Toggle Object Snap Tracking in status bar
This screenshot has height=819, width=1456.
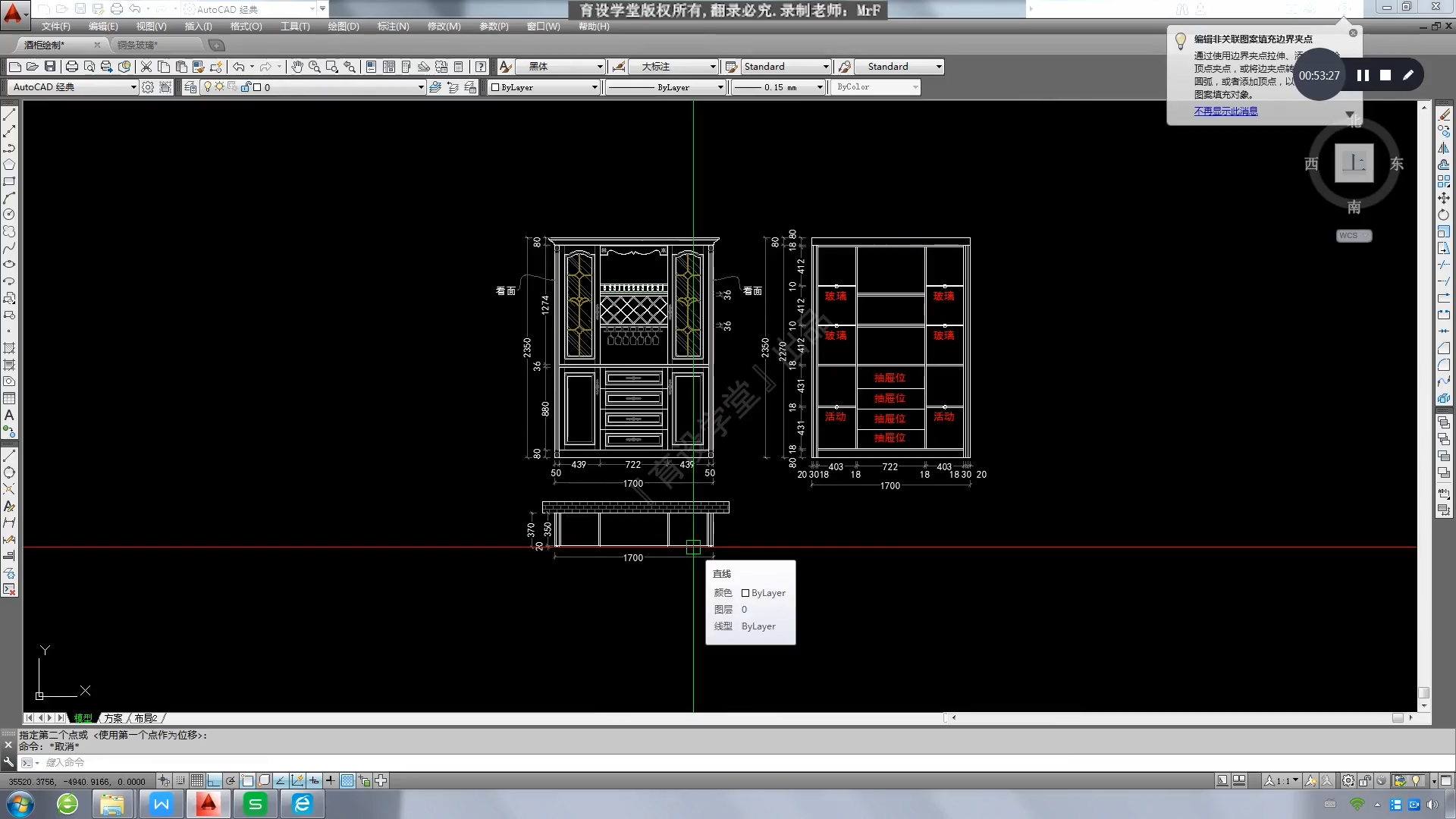tap(281, 780)
